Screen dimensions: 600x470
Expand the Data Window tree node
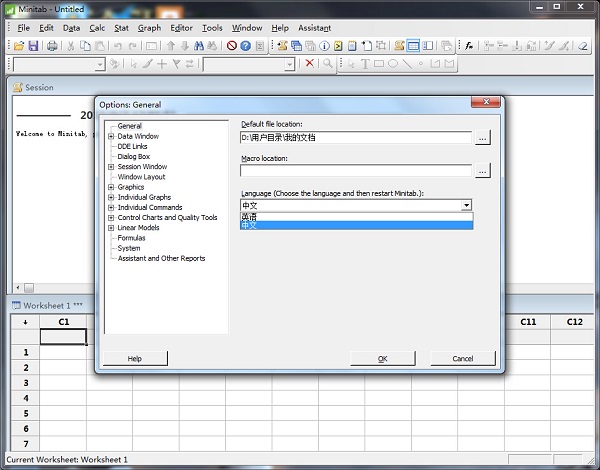(x=111, y=136)
